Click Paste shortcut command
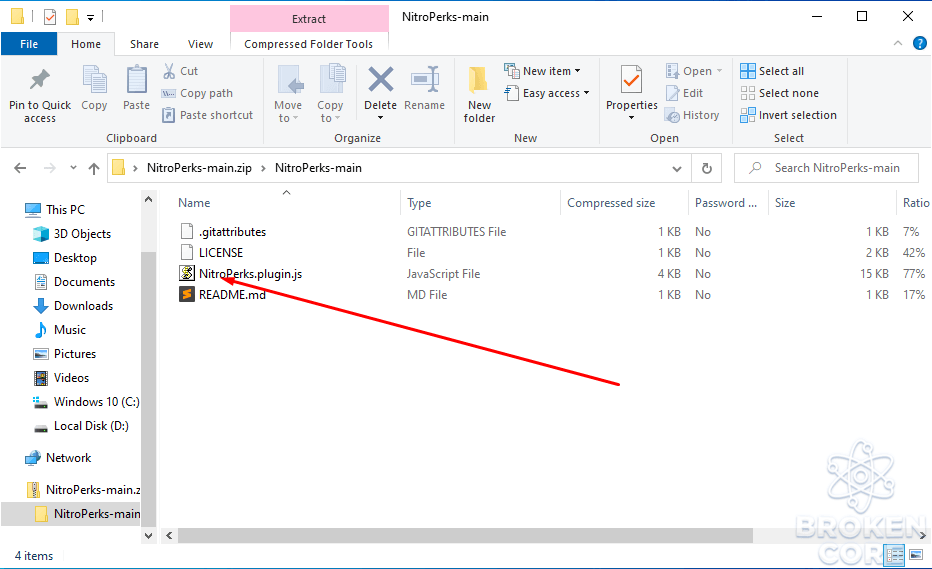This screenshot has width=932, height=569. (x=207, y=115)
